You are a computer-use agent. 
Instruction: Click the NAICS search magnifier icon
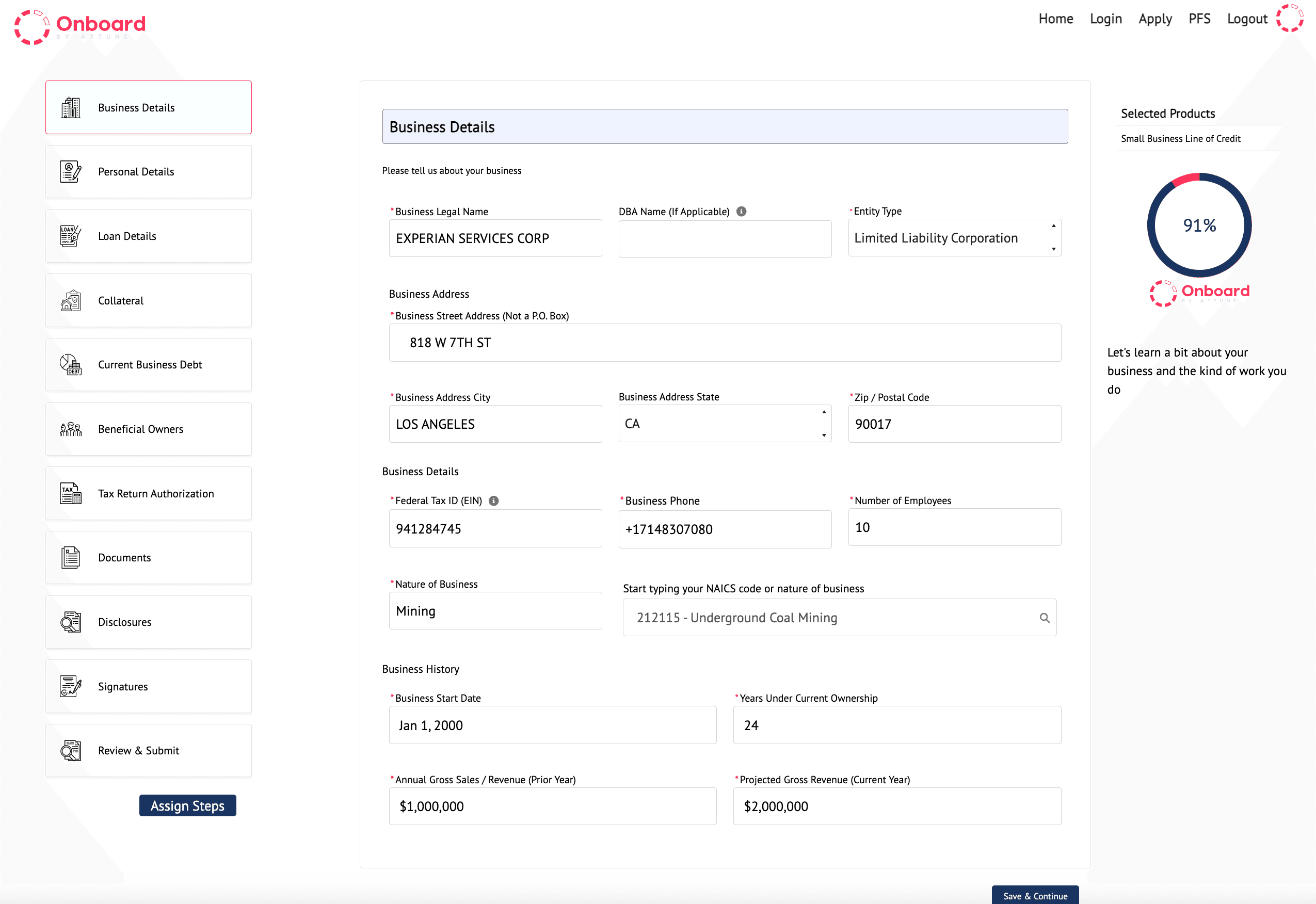[1044, 618]
